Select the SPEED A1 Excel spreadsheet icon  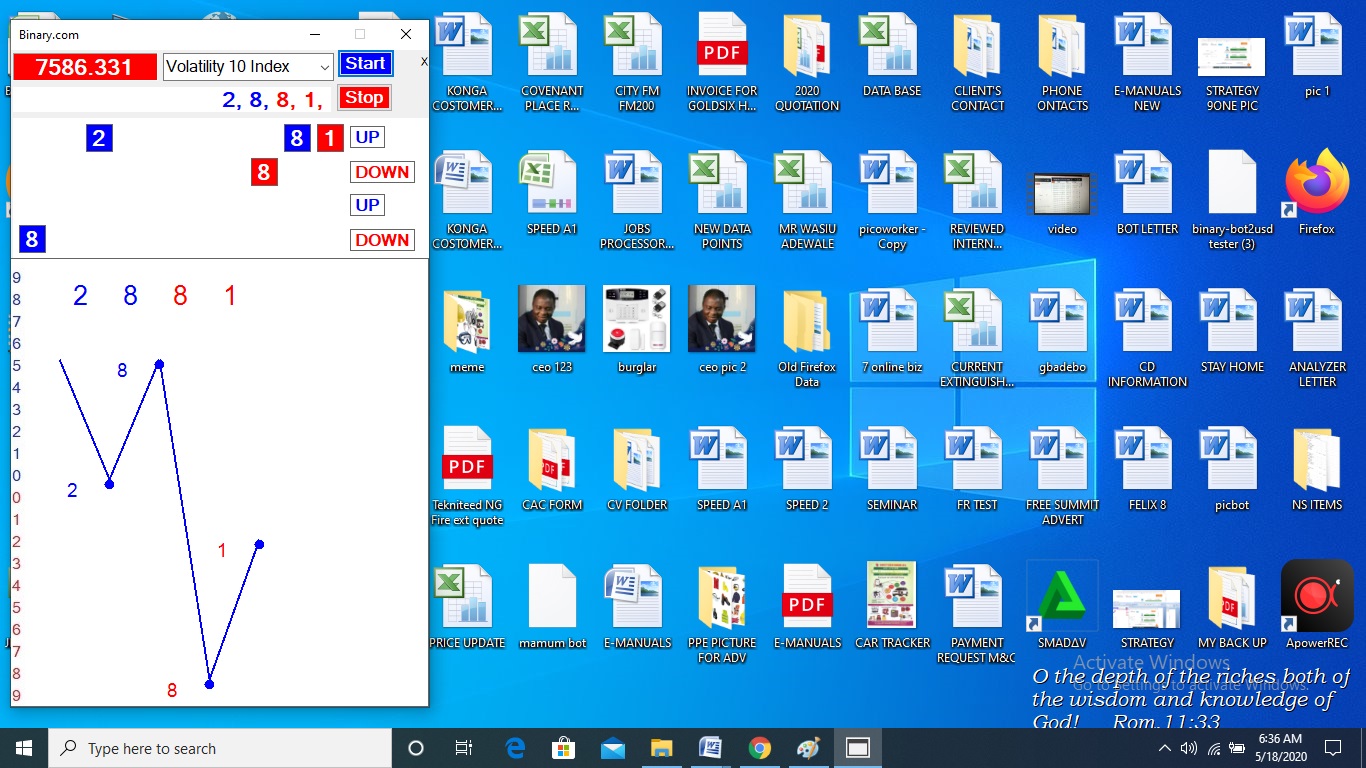click(x=552, y=193)
